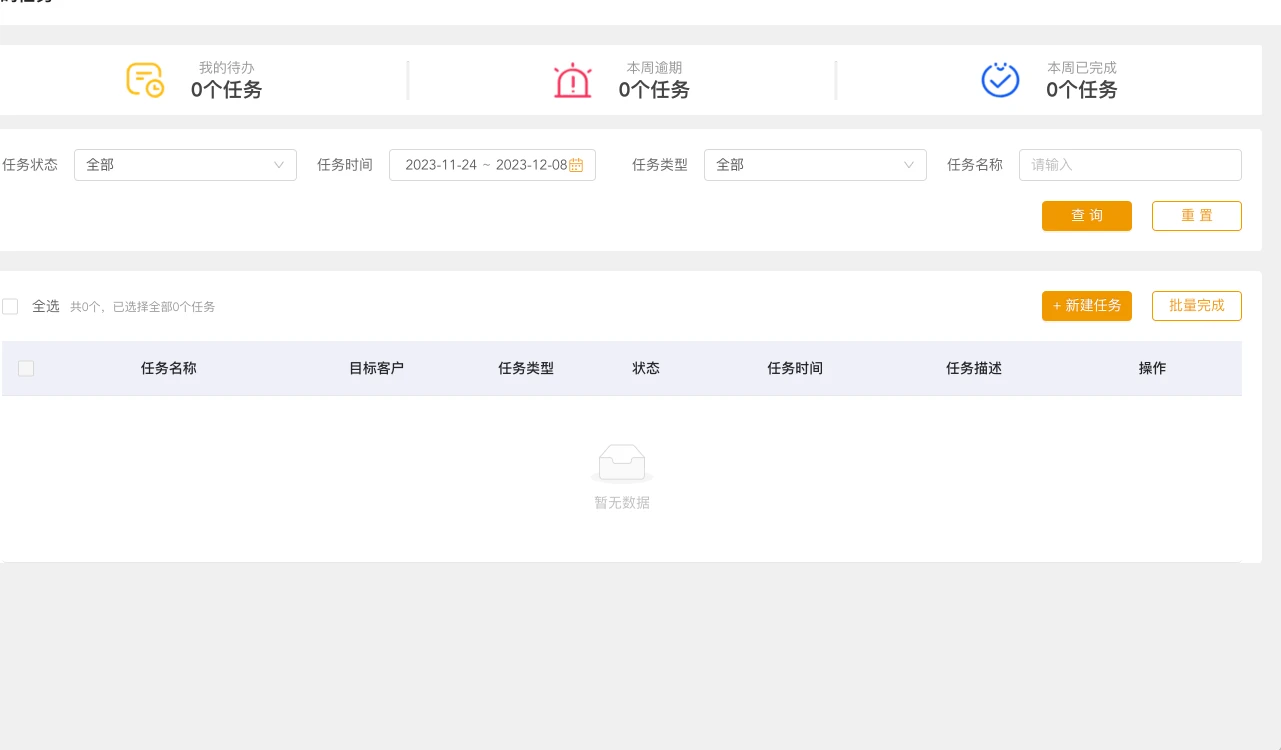Click the start date 2023-11-24
The height and width of the screenshot is (750, 1281).
(x=441, y=165)
